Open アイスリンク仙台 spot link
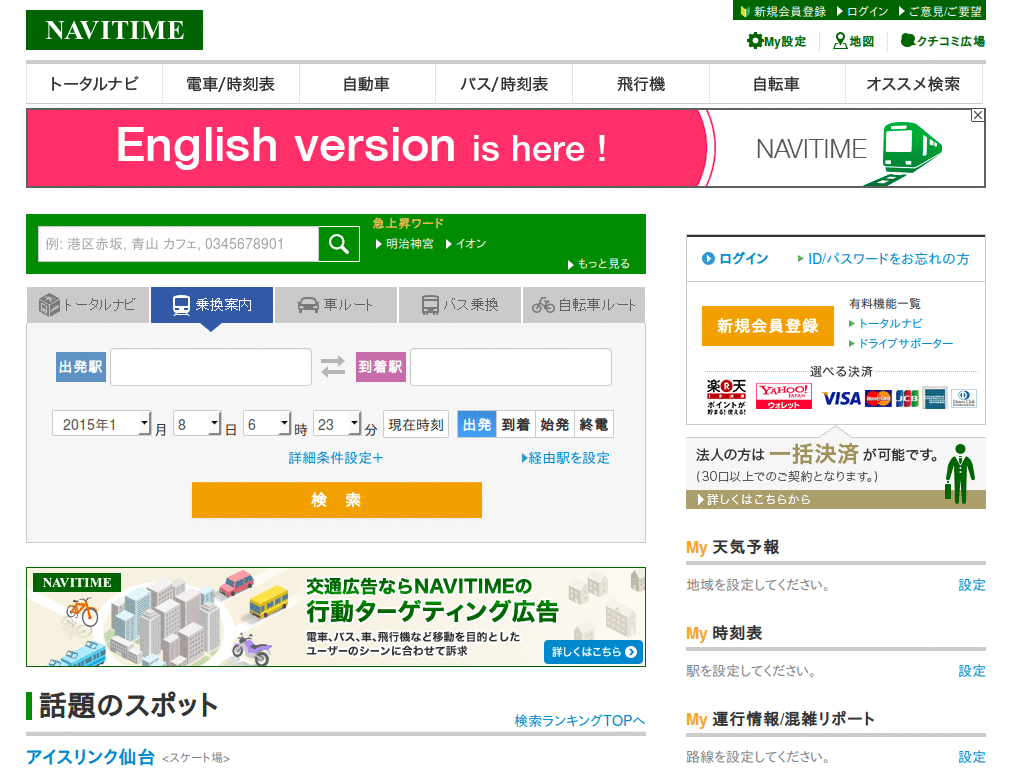The height and width of the screenshot is (768, 1024). [90, 756]
